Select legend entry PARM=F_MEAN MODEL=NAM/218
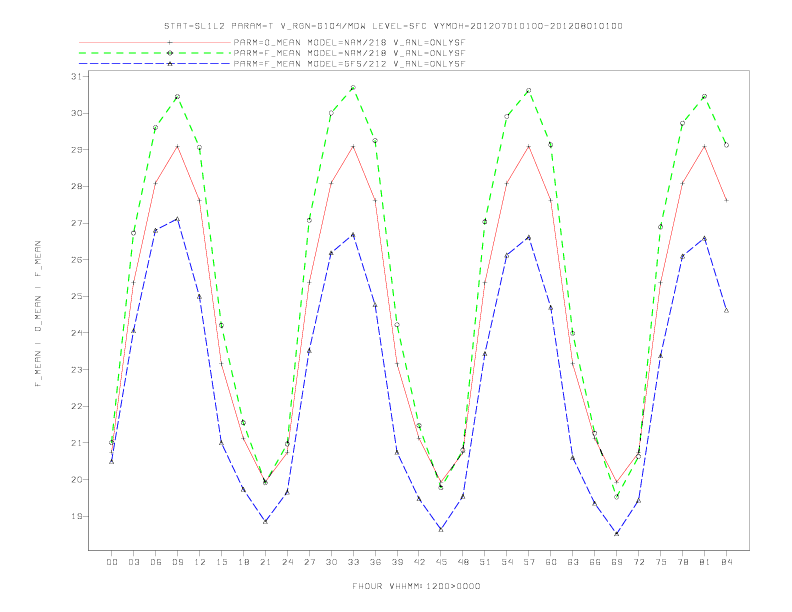 349,53
